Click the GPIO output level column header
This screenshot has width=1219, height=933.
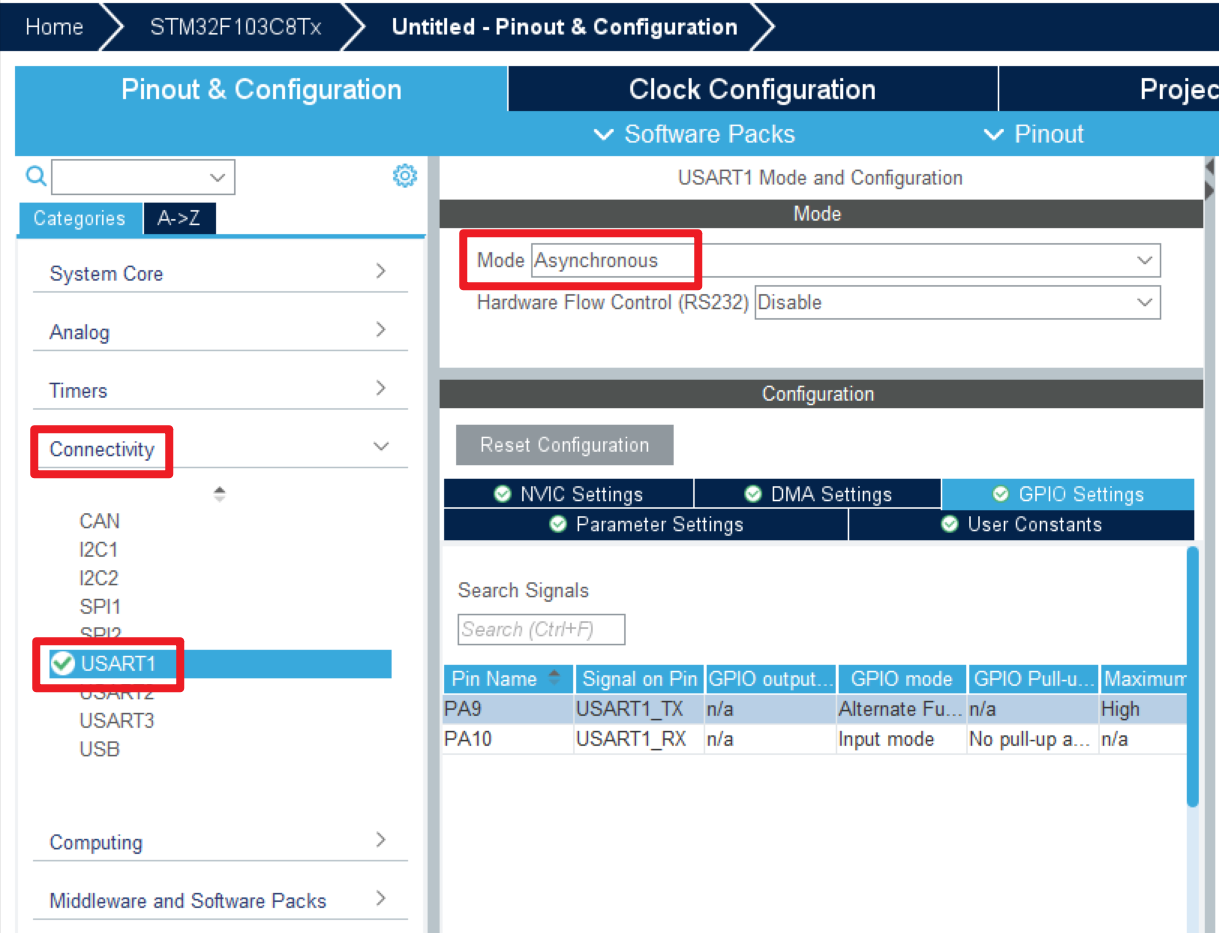click(x=771, y=679)
